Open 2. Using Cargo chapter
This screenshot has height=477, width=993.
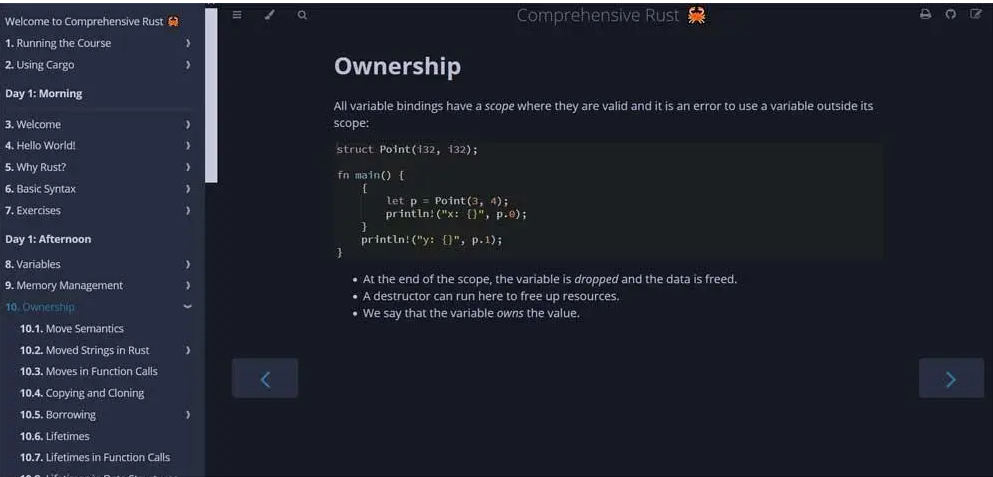coord(39,65)
